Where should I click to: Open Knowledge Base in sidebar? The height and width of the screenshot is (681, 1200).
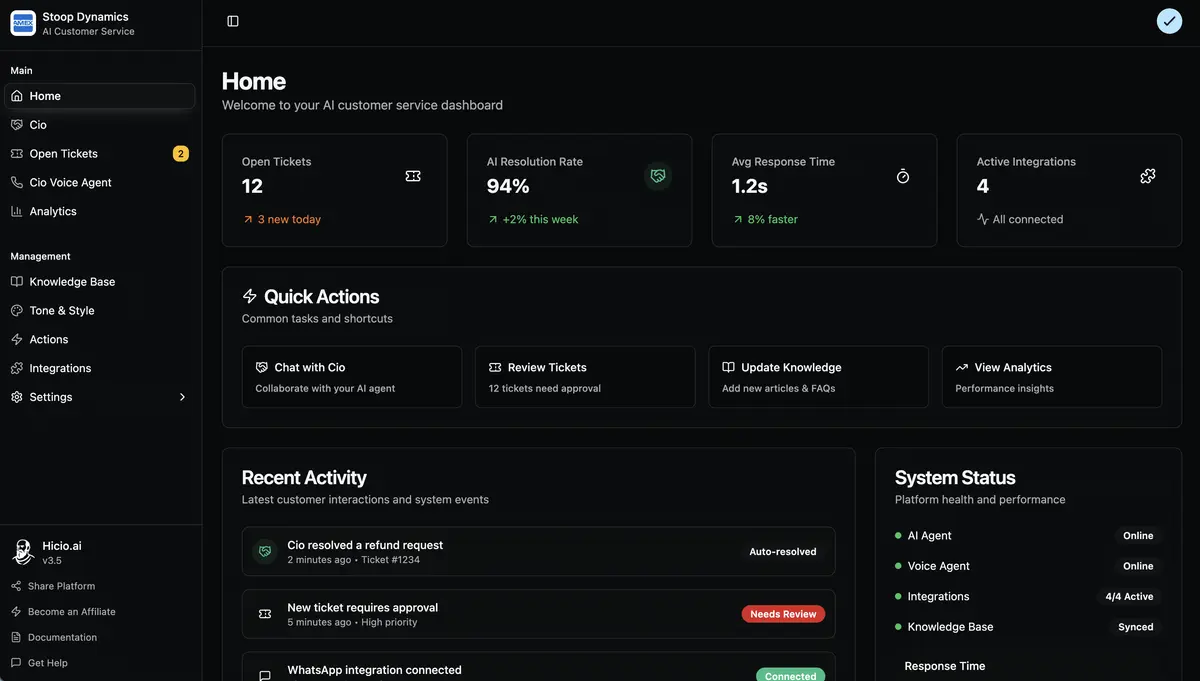click(100, 282)
